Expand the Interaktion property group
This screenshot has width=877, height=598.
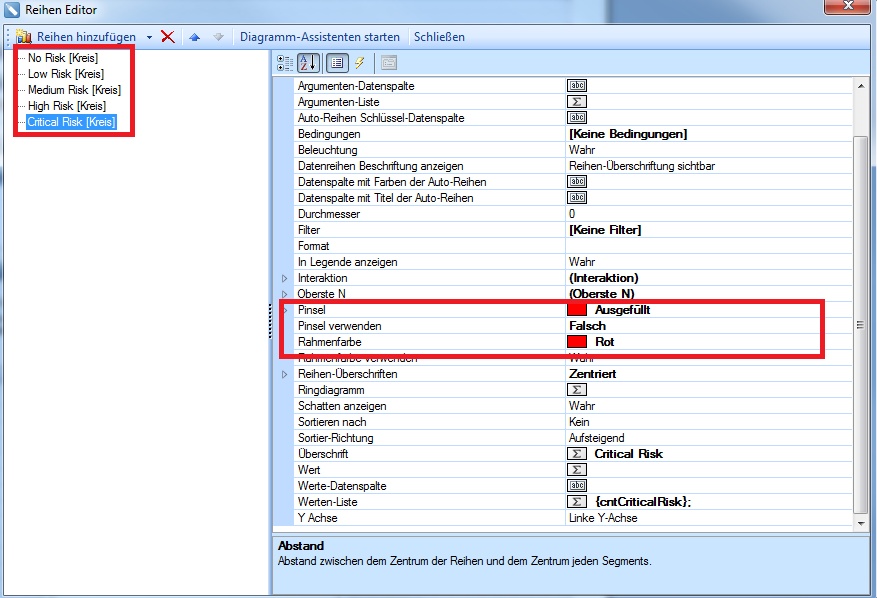(284, 278)
